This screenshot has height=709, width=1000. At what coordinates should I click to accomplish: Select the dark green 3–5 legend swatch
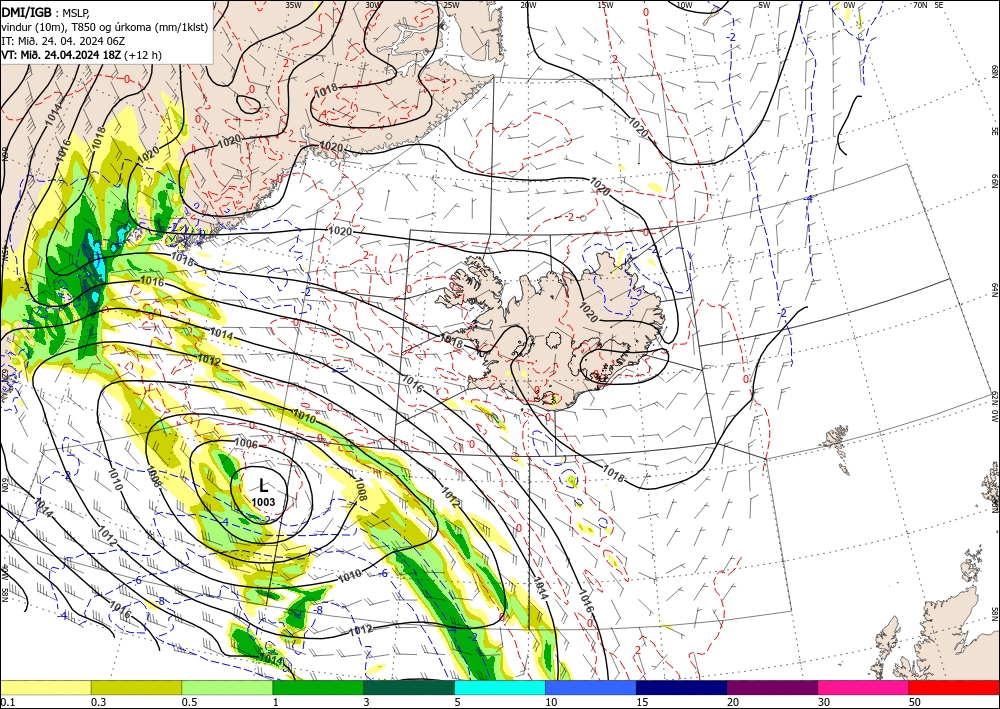click(x=409, y=687)
